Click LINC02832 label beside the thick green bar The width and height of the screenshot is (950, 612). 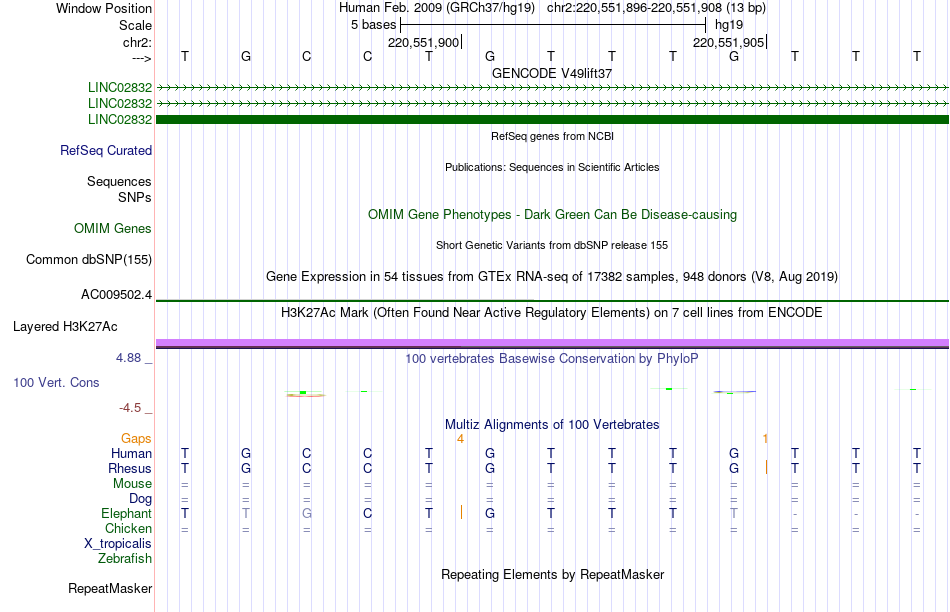(120, 119)
